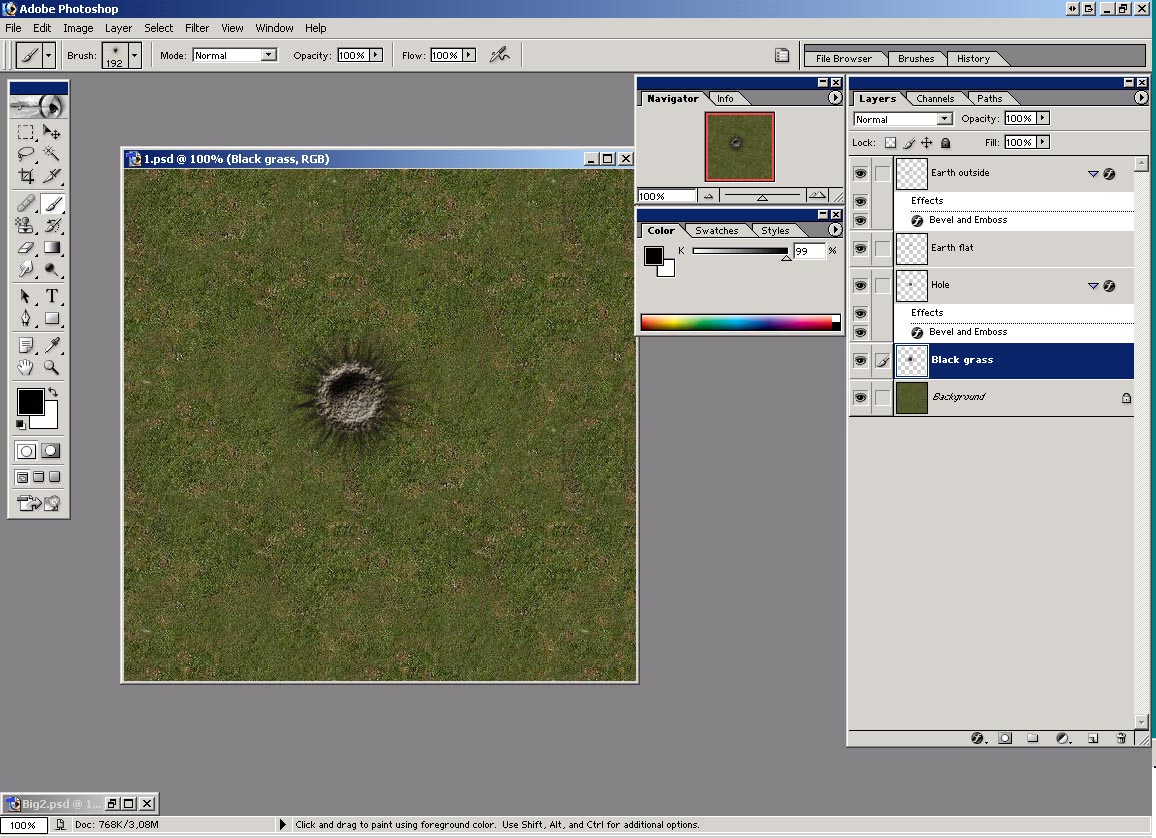
Task: Open the File Browser palette tab
Action: [843, 59]
